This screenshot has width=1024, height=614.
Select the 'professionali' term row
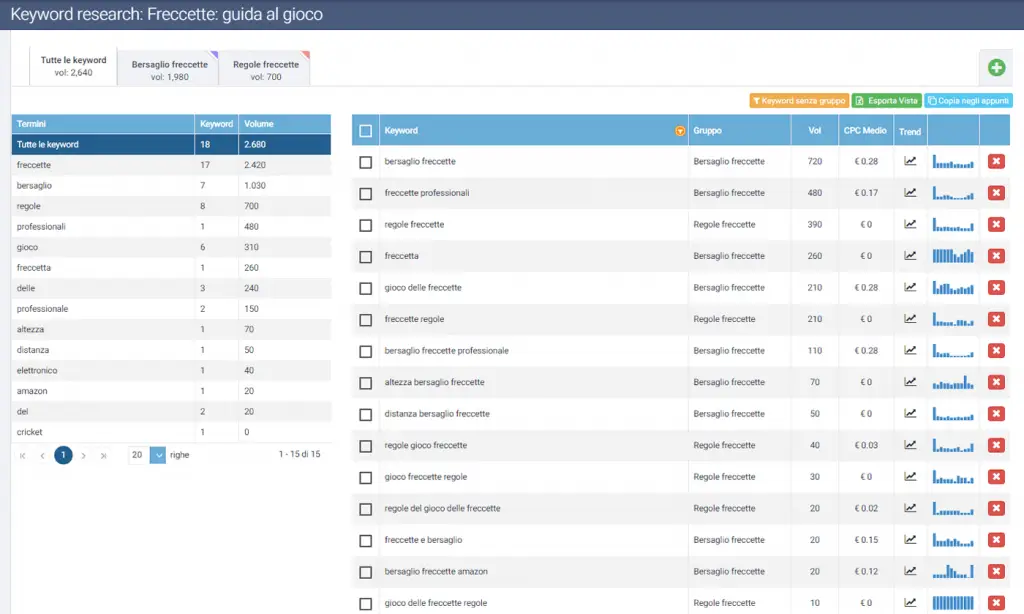click(171, 227)
